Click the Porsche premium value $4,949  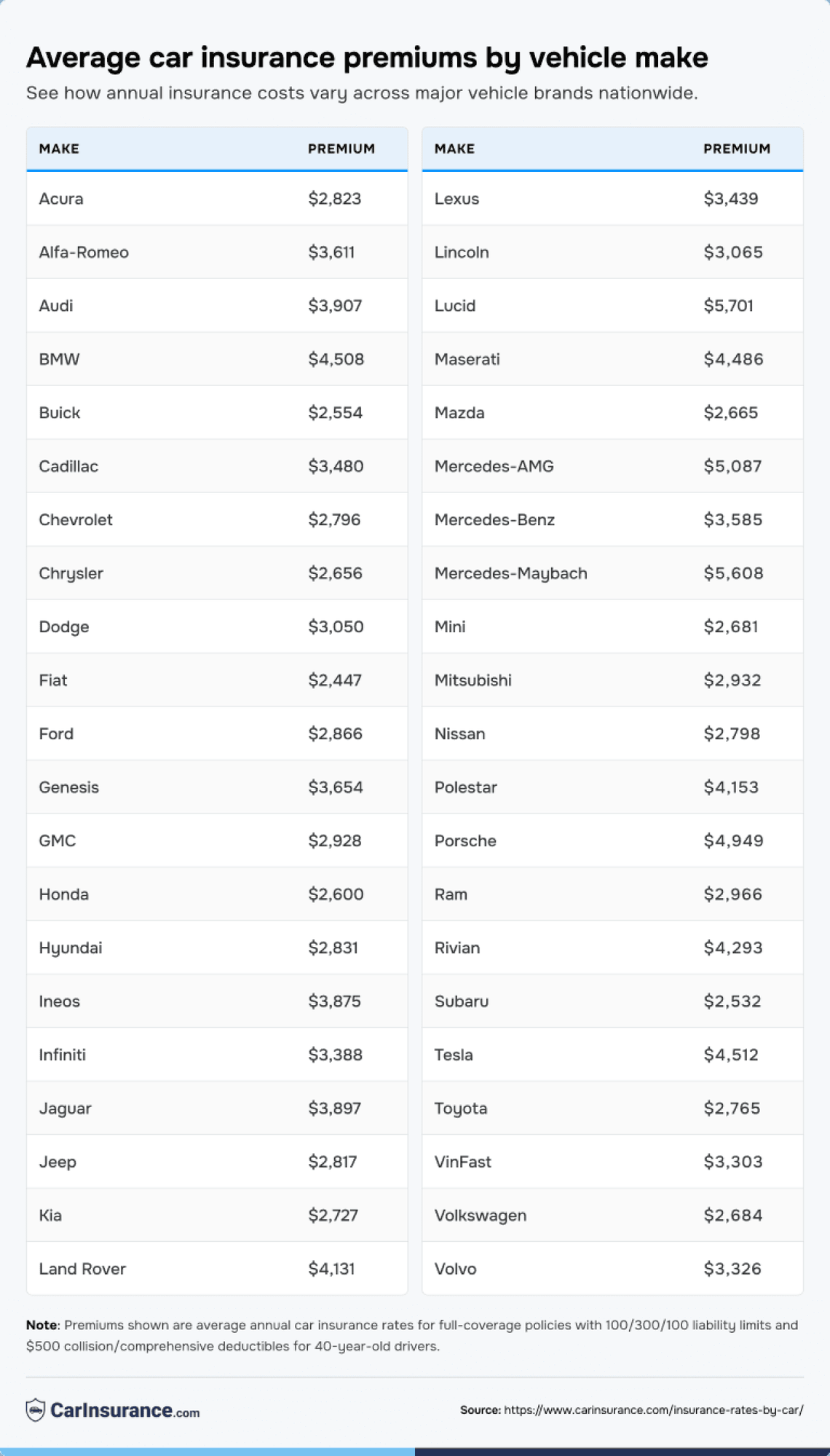[733, 841]
